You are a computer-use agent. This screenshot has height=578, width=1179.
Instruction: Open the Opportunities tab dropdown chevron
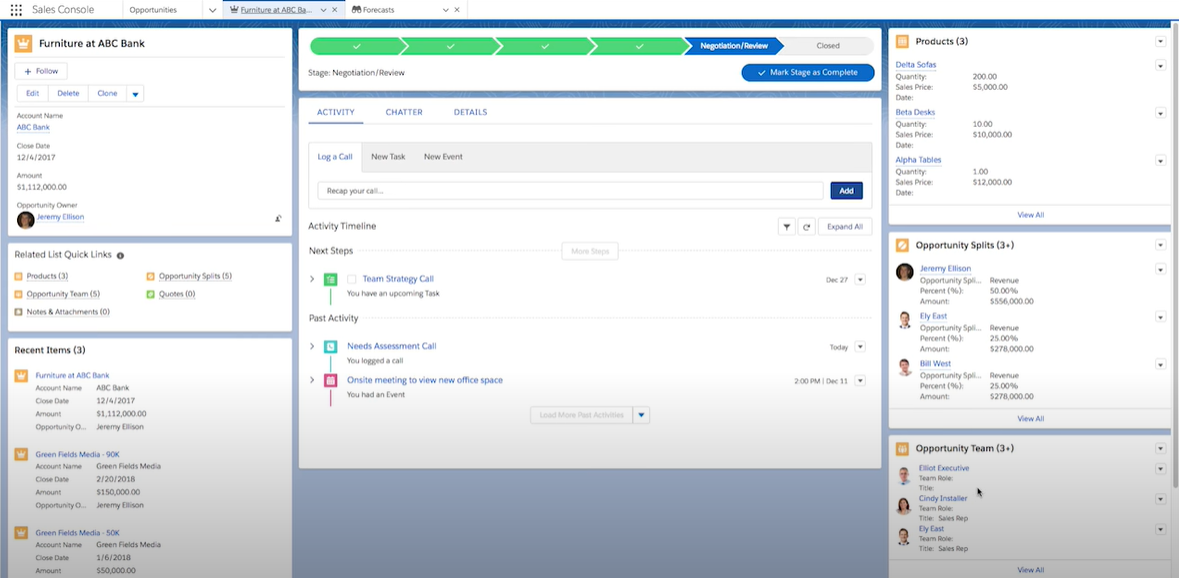[x=211, y=9]
